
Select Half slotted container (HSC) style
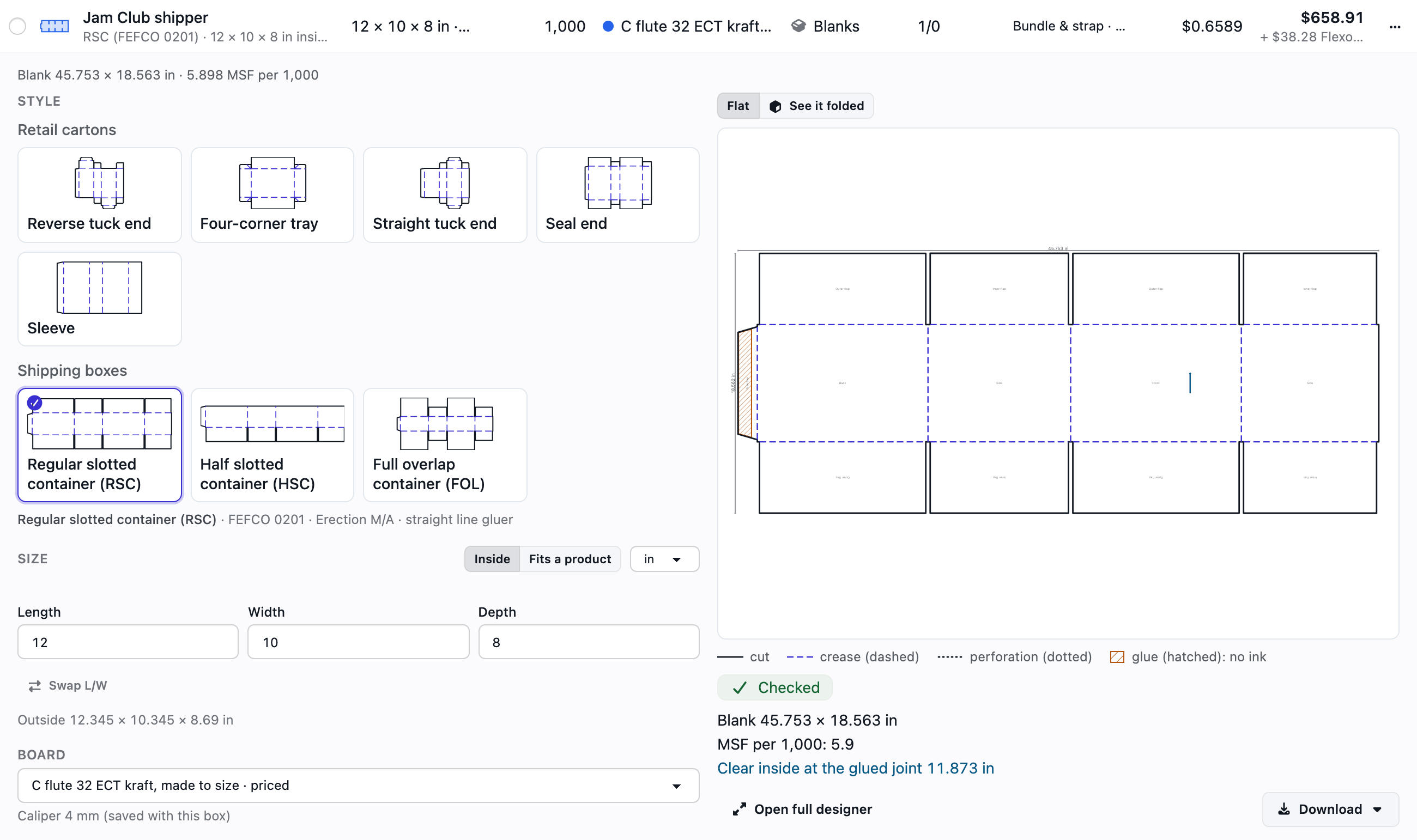point(272,445)
